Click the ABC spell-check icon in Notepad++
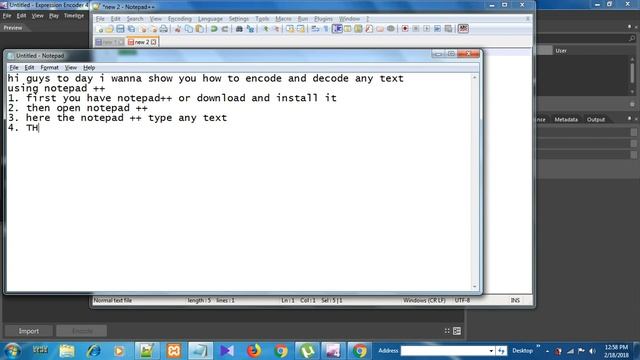The height and width of the screenshot is (360, 640). click(463, 29)
